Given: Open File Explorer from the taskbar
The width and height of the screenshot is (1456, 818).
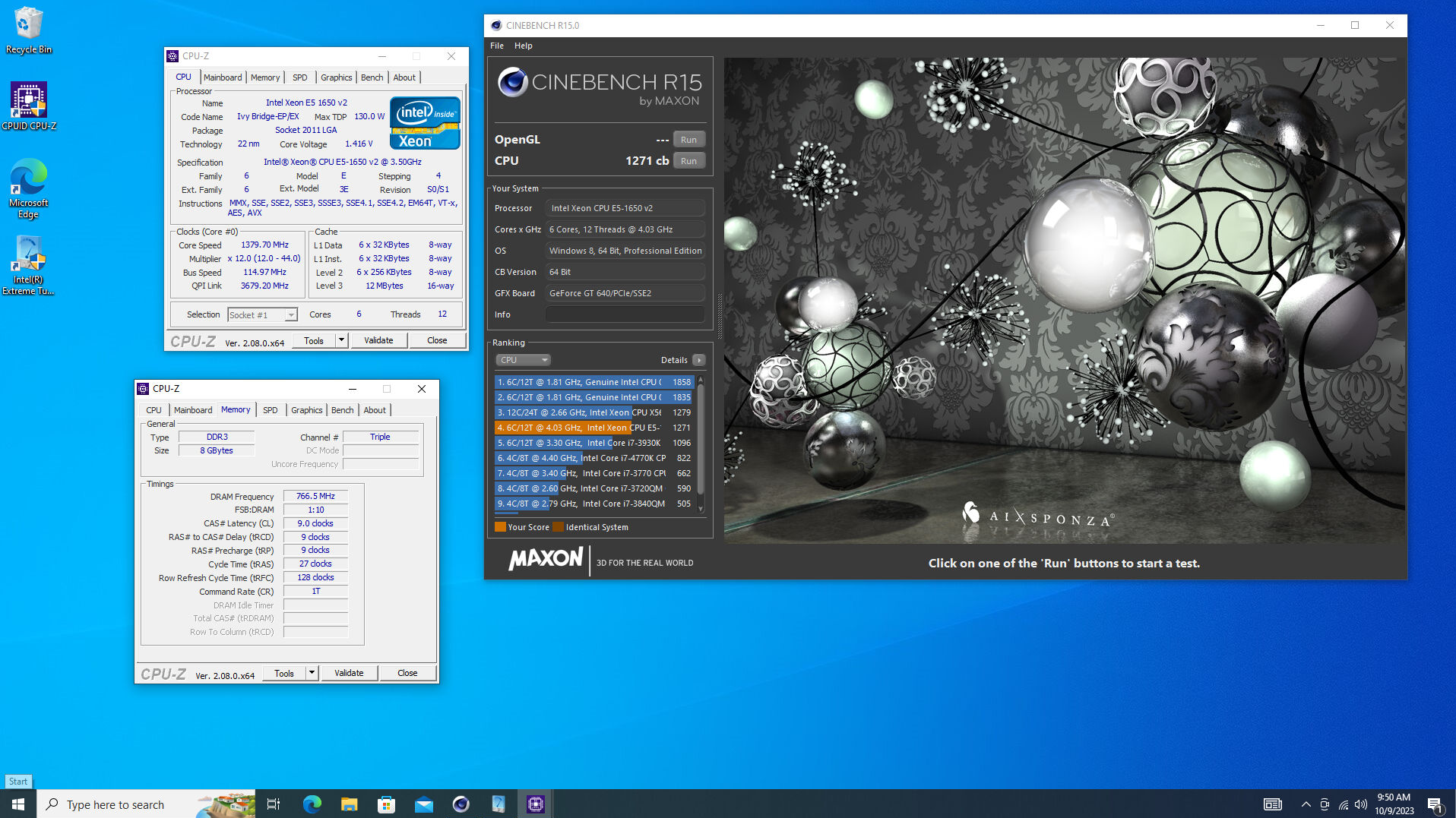Looking at the screenshot, I should [x=349, y=804].
